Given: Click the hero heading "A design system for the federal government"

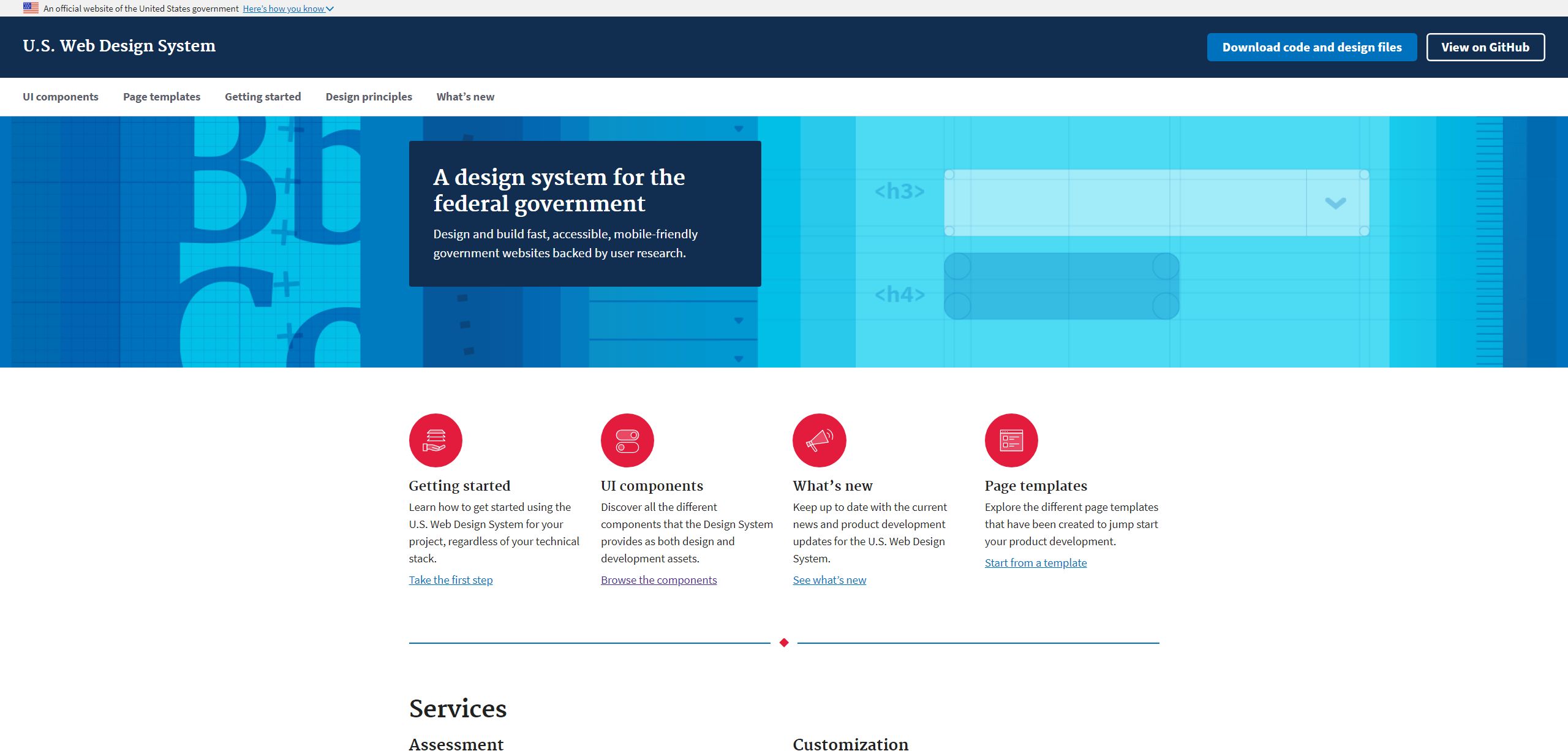Looking at the screenshot, I should 559,190.
